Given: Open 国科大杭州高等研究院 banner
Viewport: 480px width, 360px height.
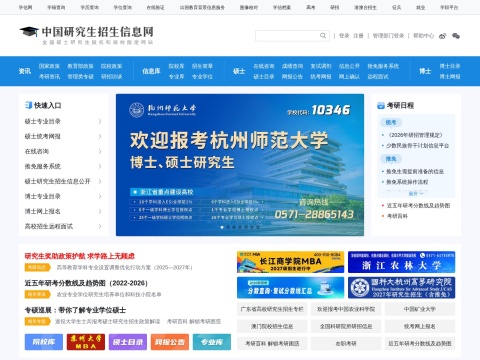Looking at the screenshot, I should coord(401,287).
